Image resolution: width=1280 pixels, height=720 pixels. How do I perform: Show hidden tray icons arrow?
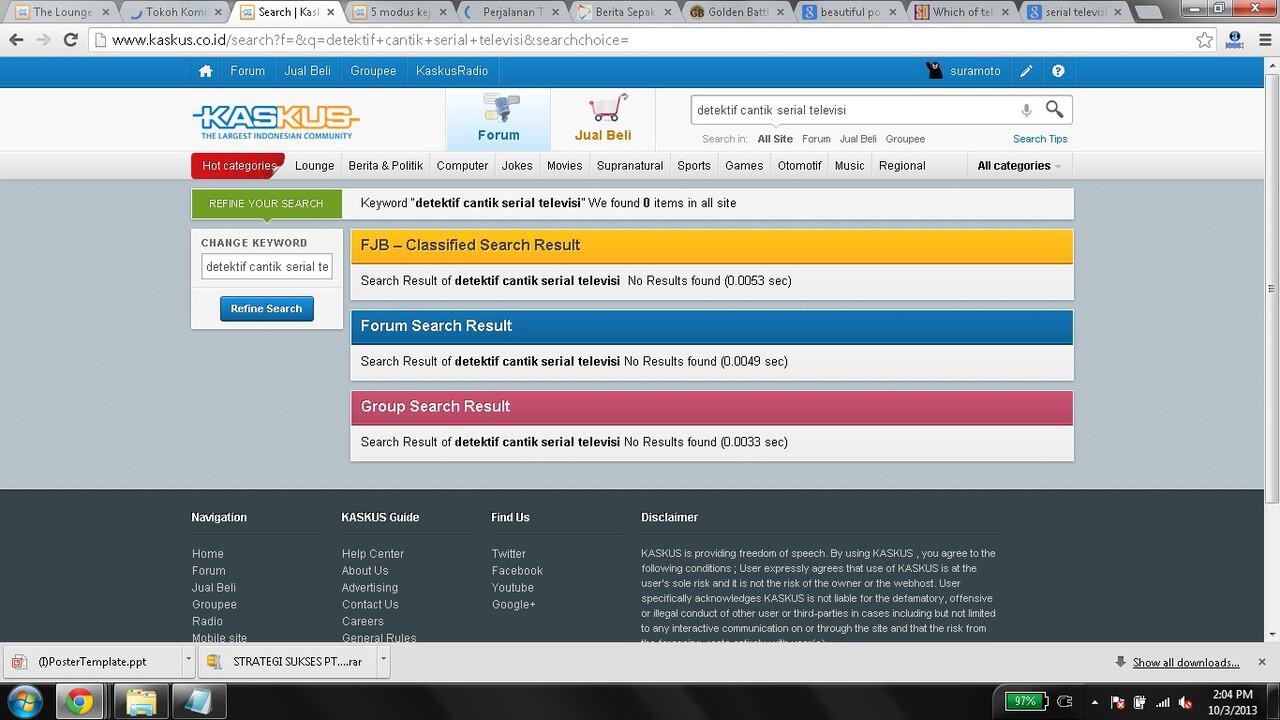click(1094, 702)
